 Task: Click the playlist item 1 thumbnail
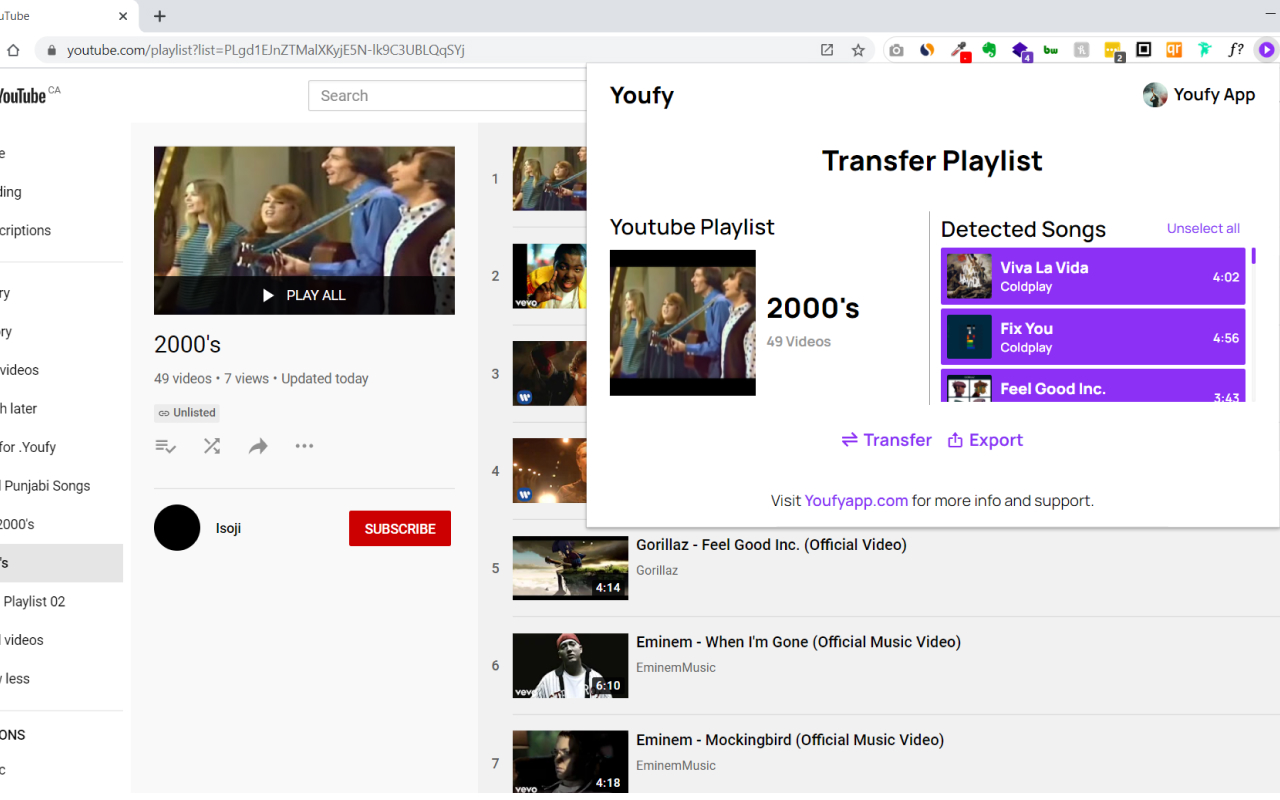550,179
